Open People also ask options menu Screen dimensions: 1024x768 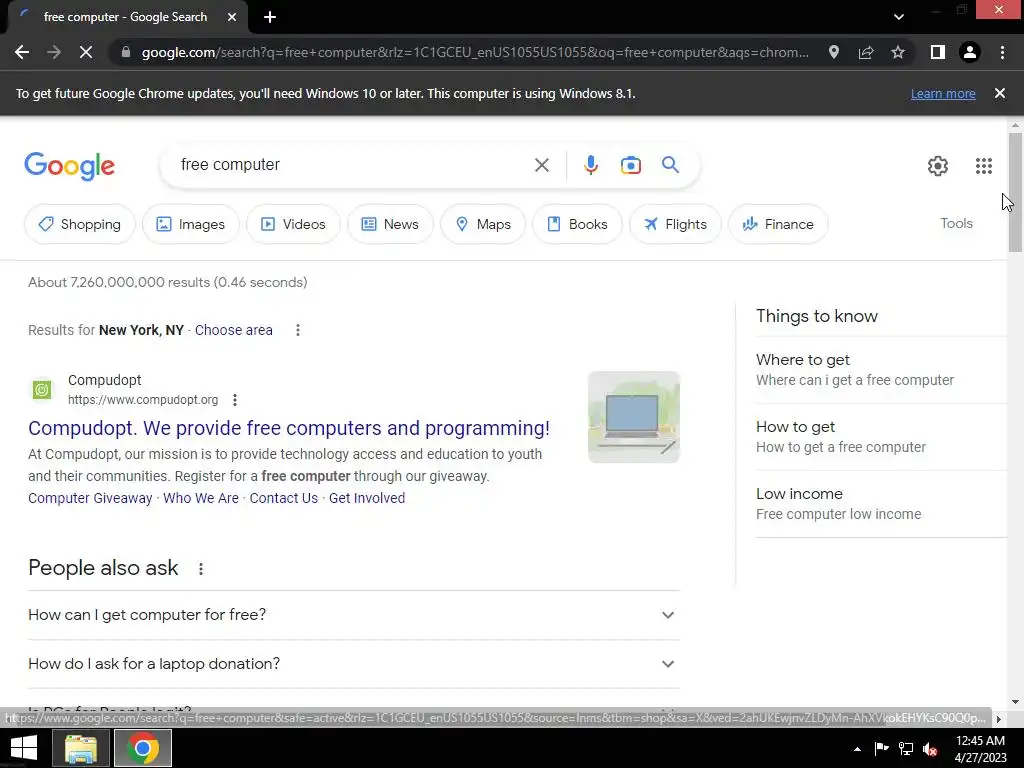click(201, 569)
